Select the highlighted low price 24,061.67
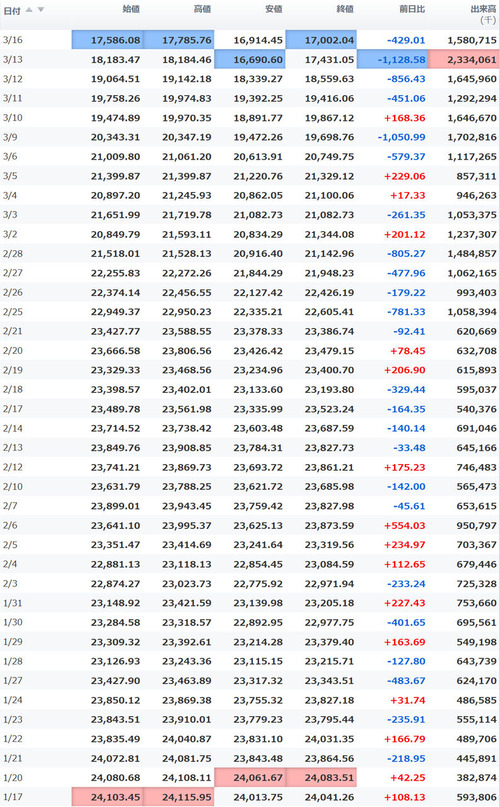The height and width of the screenshot is (807, 500). coord(250,777)
